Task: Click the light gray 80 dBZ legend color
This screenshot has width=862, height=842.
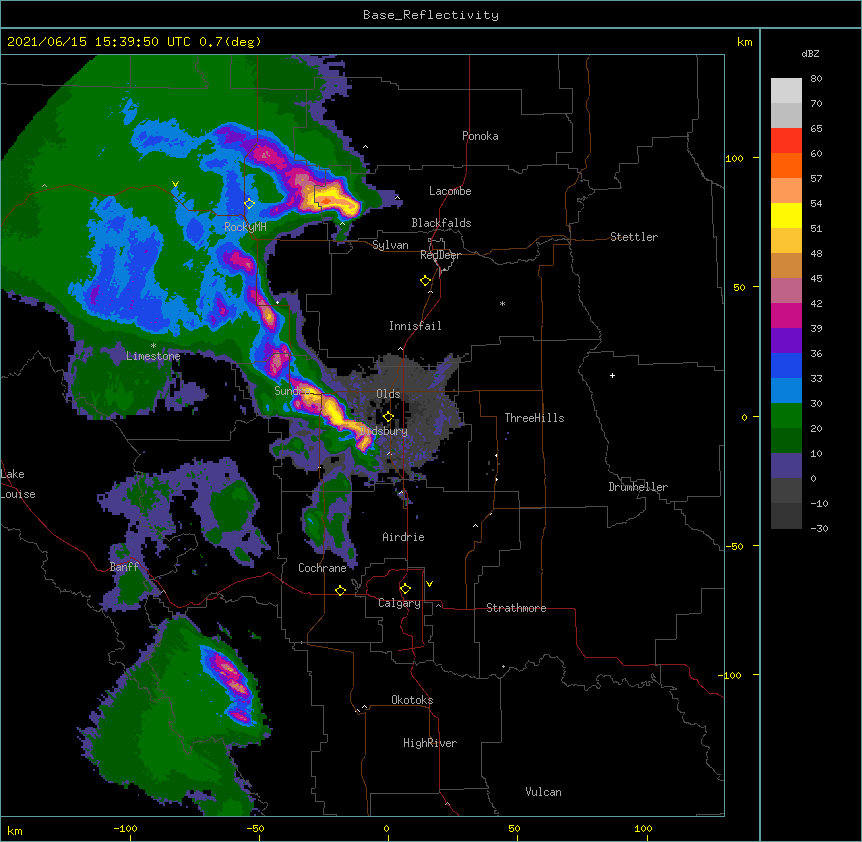Action: [x=786, y=90]
